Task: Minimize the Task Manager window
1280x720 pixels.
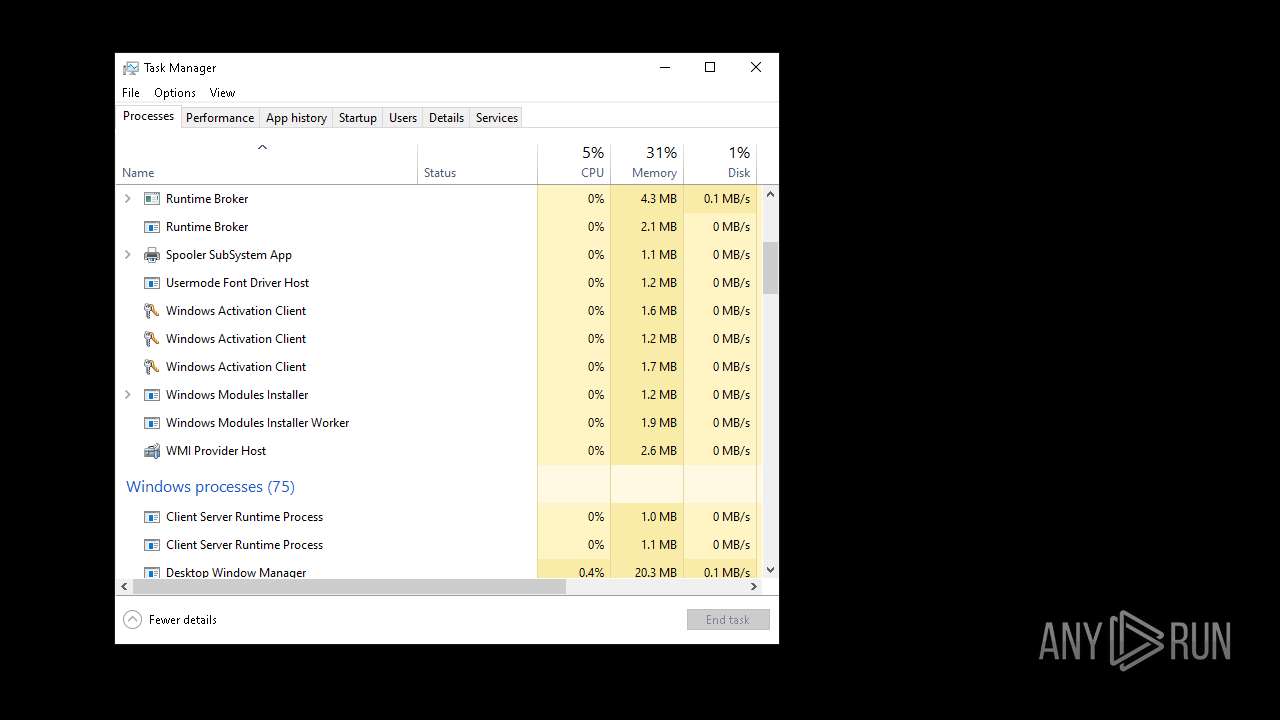Action: (x=665, y=68)
